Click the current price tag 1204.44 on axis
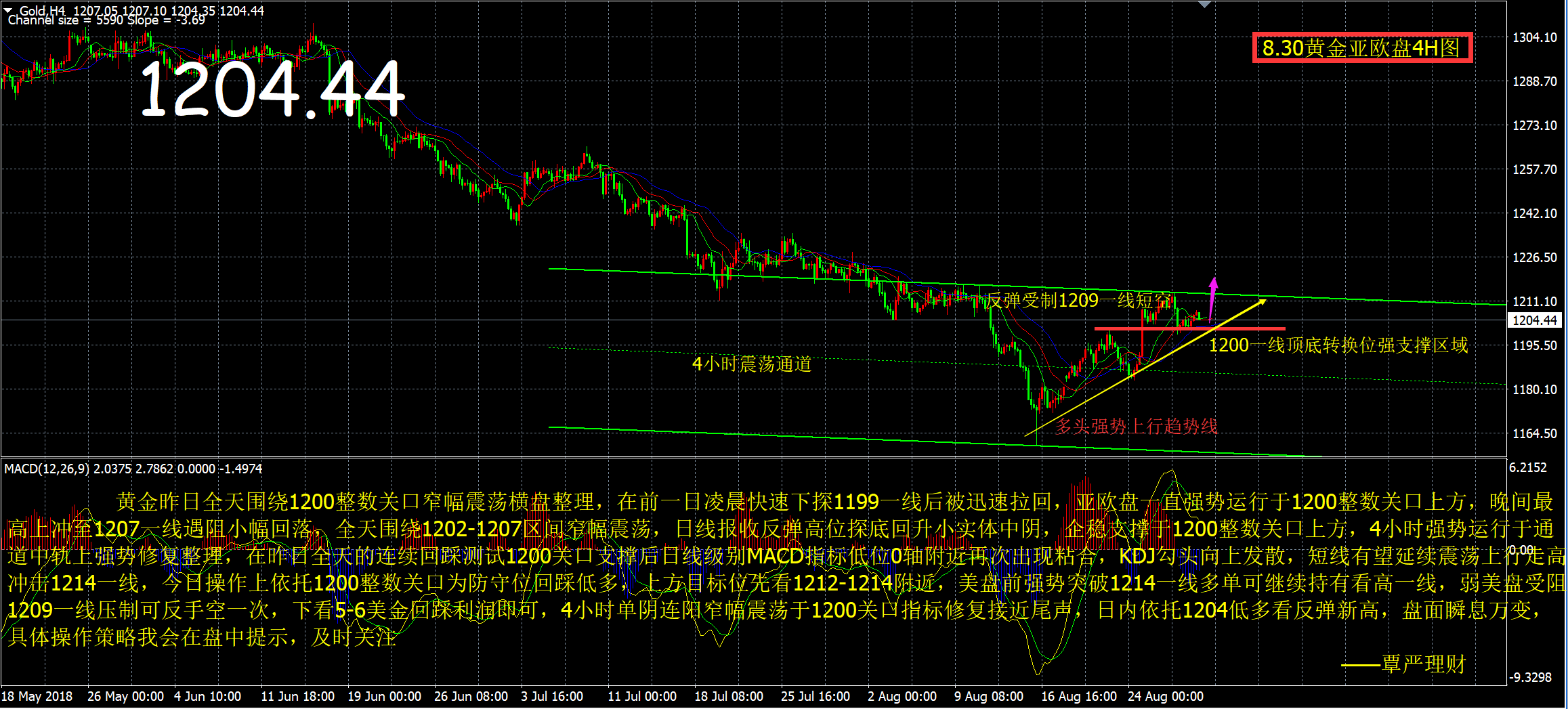 coord(1535,320)
